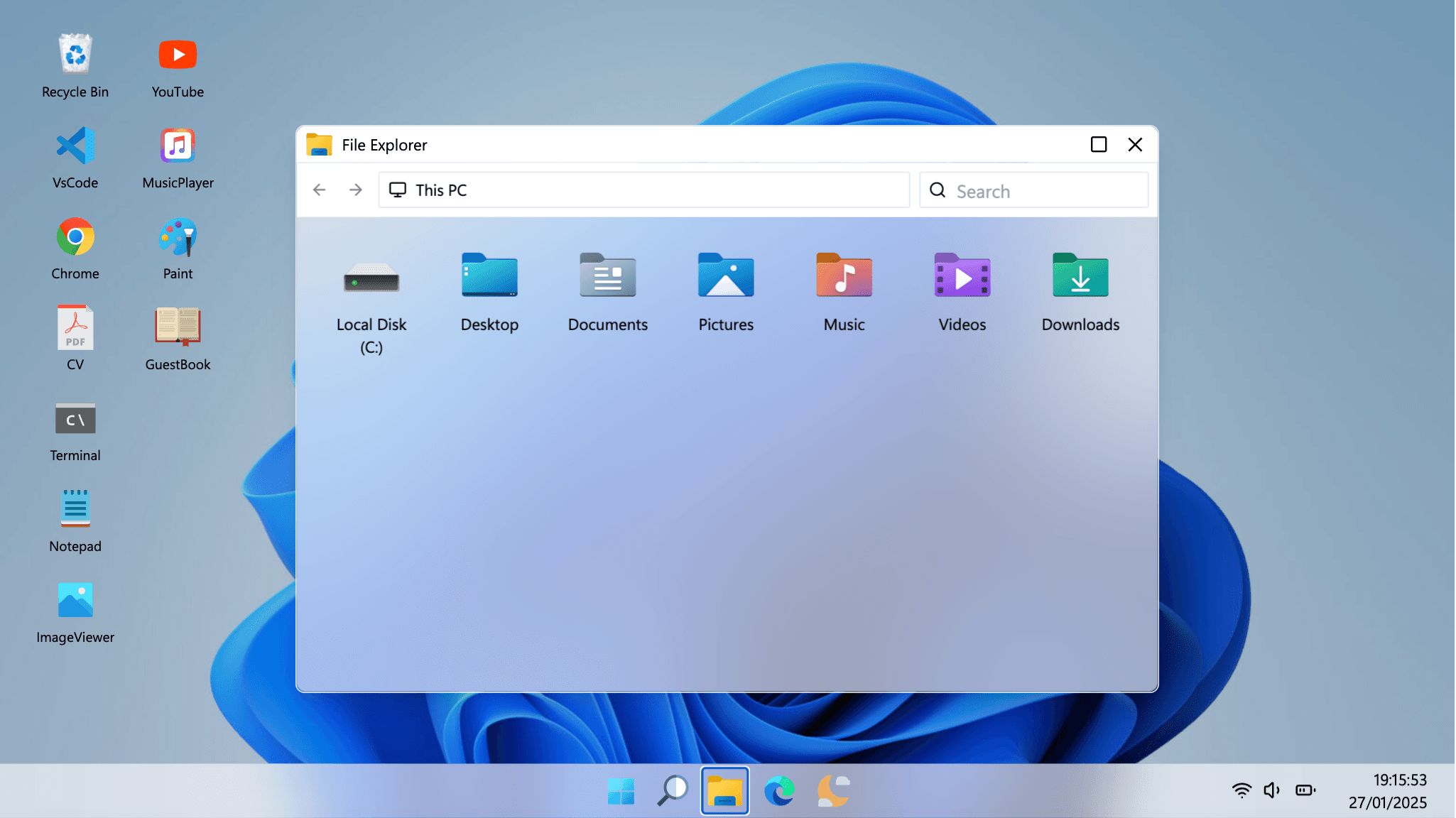The height and width of the screenshot is (818, 1456).
Task: Open the Terminal app
Action: (x=75, y=419)
